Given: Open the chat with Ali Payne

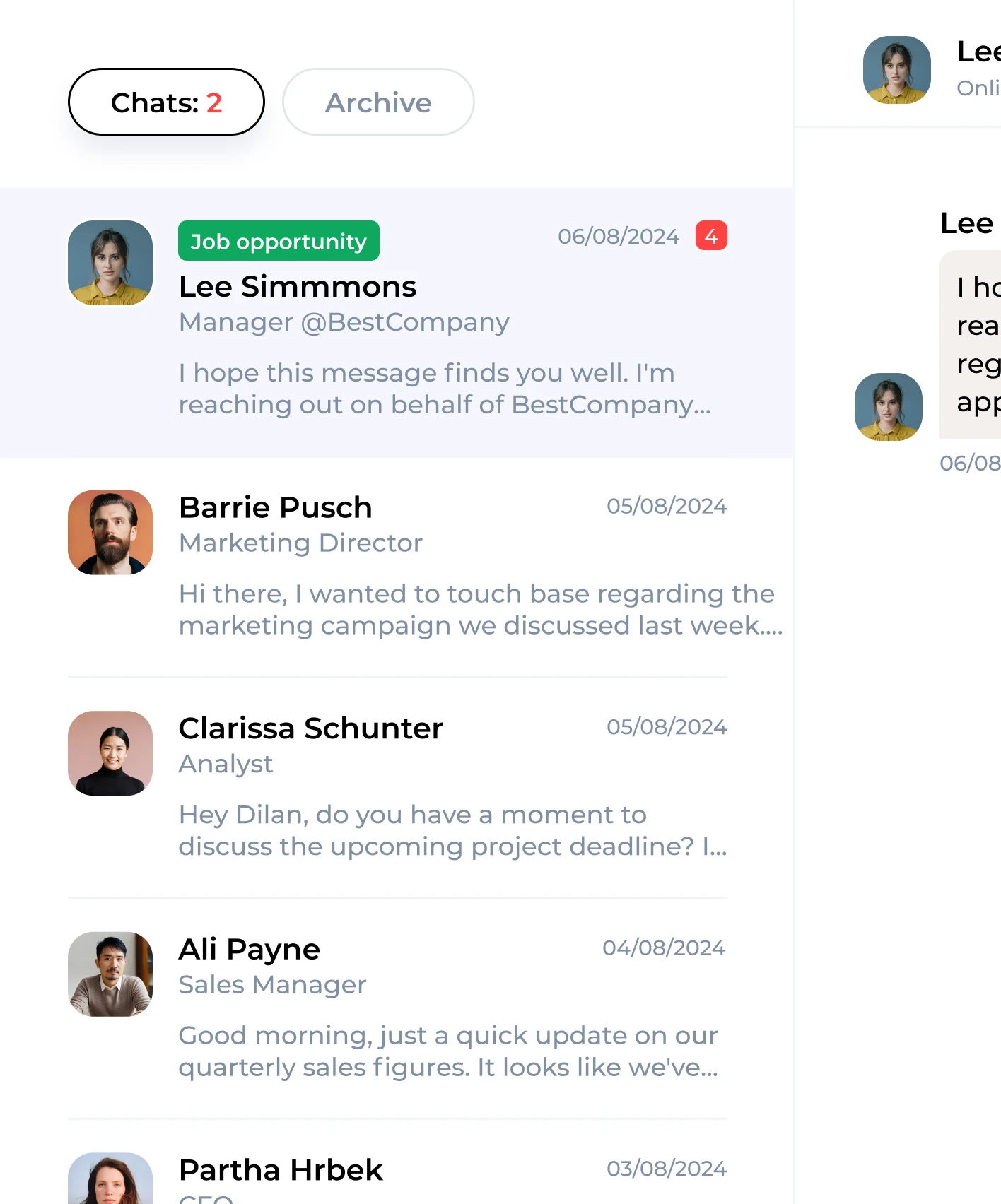Looking at the screenshot, I should [x=396, y=1007].
